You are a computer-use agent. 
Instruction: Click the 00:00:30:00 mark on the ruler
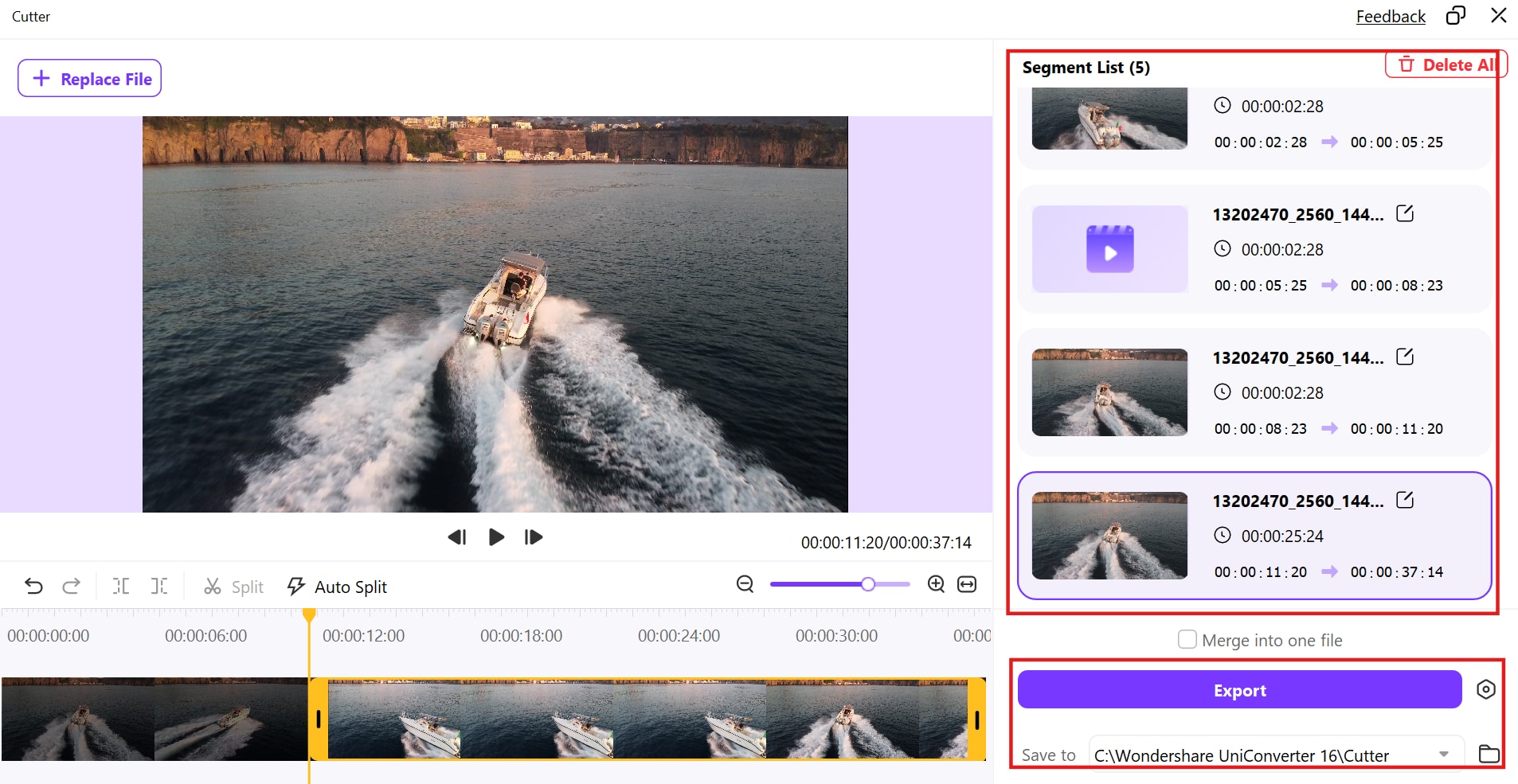point(836,636)
